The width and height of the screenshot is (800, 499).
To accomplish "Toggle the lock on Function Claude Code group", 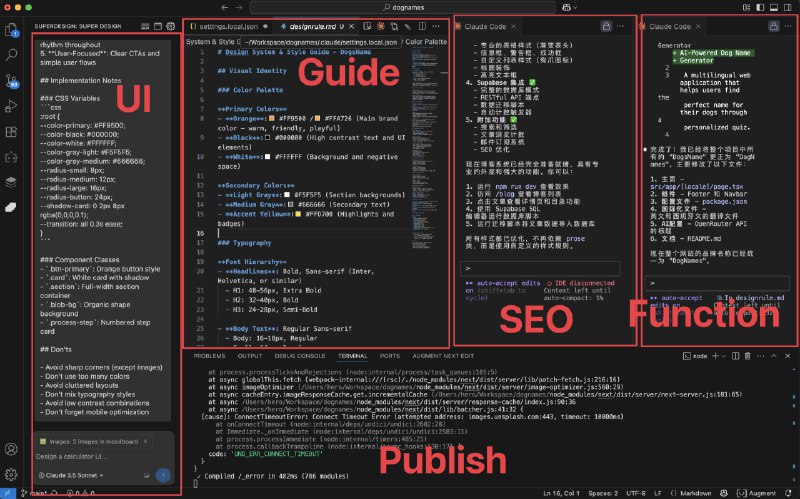I will click(774, 26).
